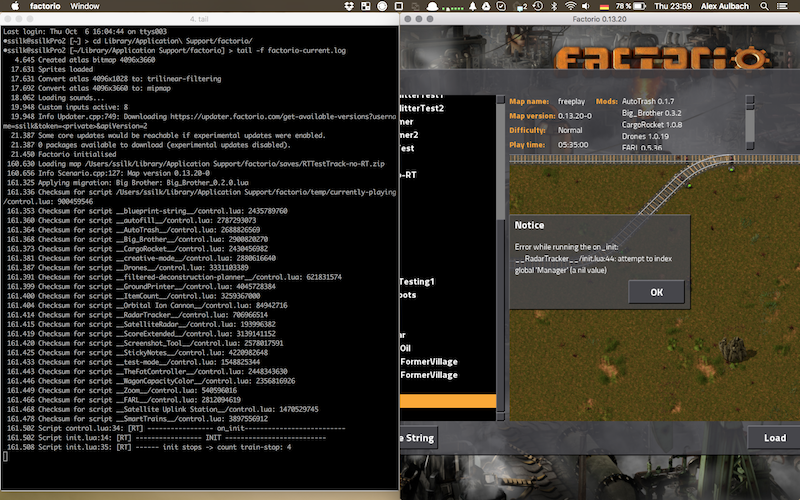Image resolution: width=800 pixels, height=500 pixels.
Task: Open the Wi-Fi status menu
Action: click(570, 6)
